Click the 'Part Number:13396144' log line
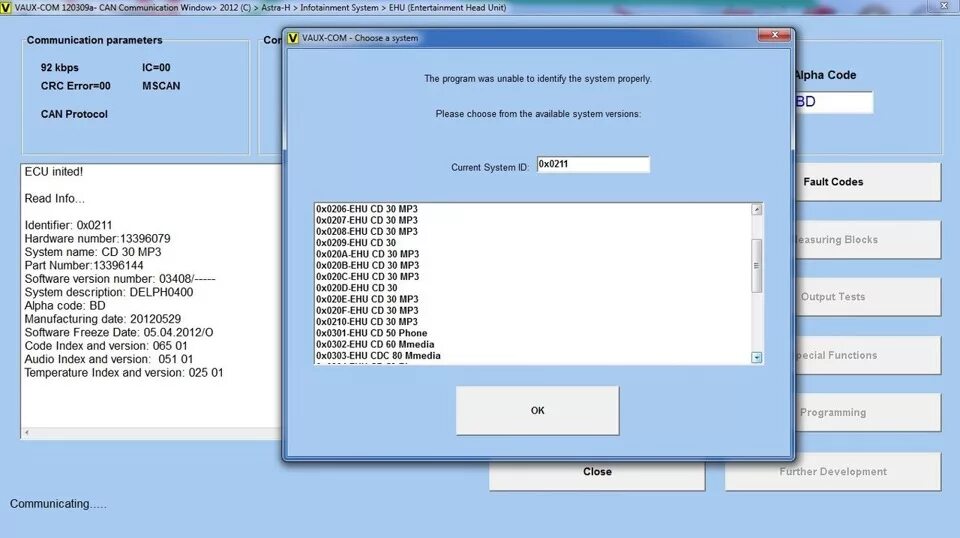 (84, 266)
